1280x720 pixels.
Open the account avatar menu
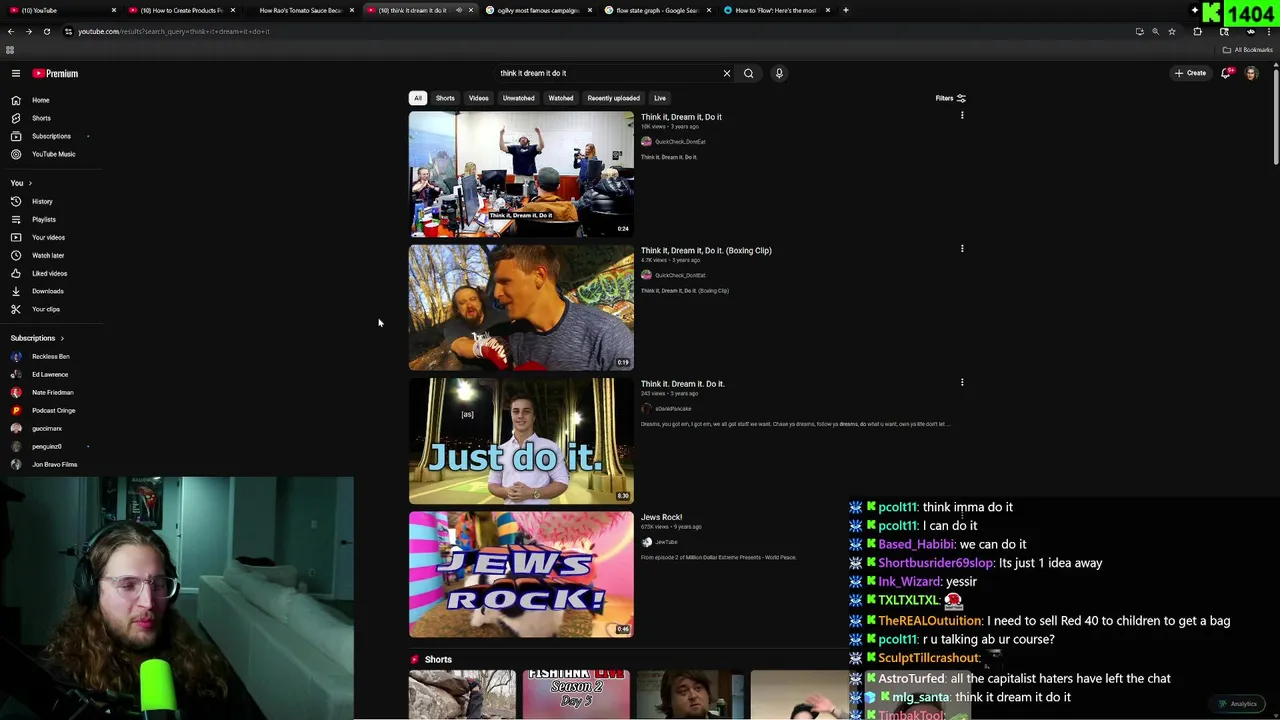pos(1251,73)
